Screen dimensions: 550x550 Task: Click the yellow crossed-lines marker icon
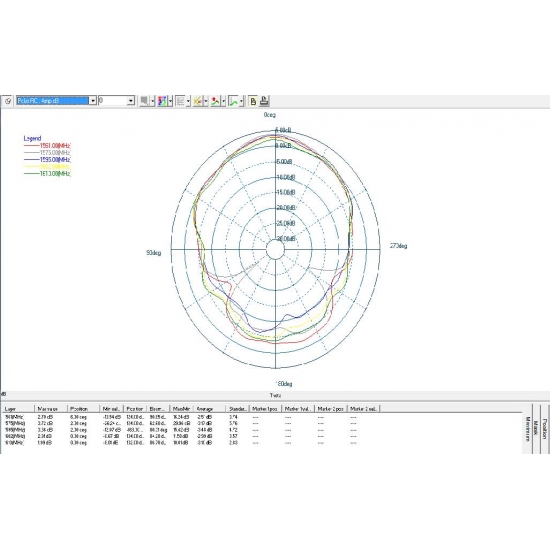point(197,101)
